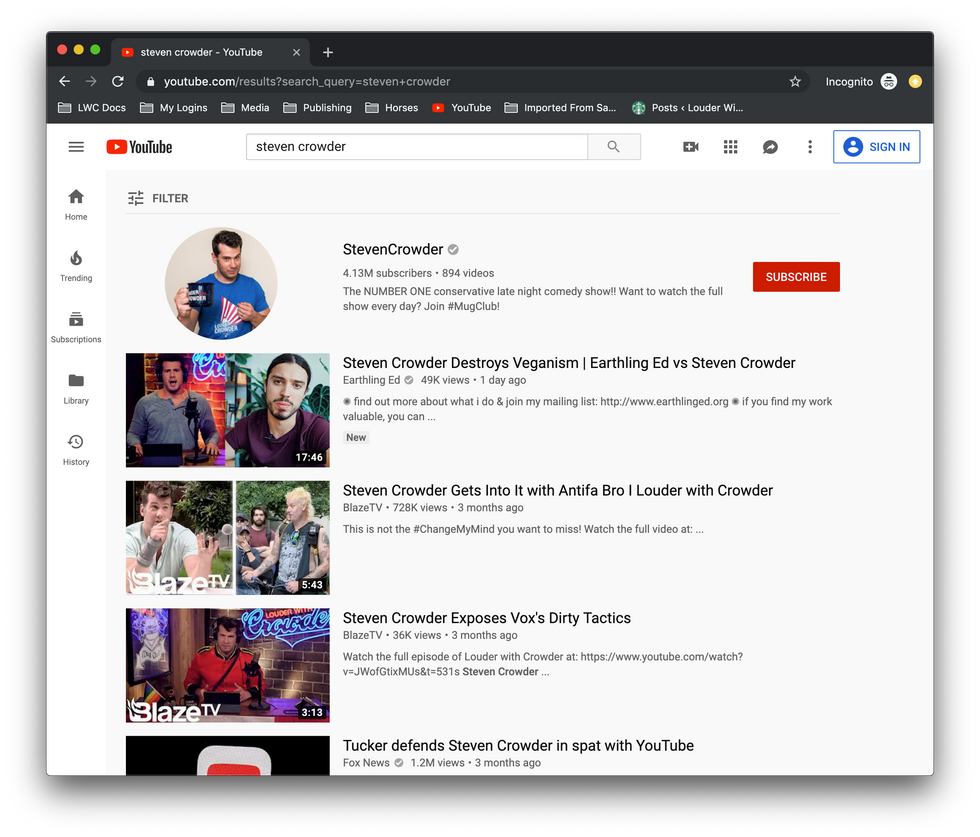Open Tucker defends Steven Crowder video title

(518, 746)
